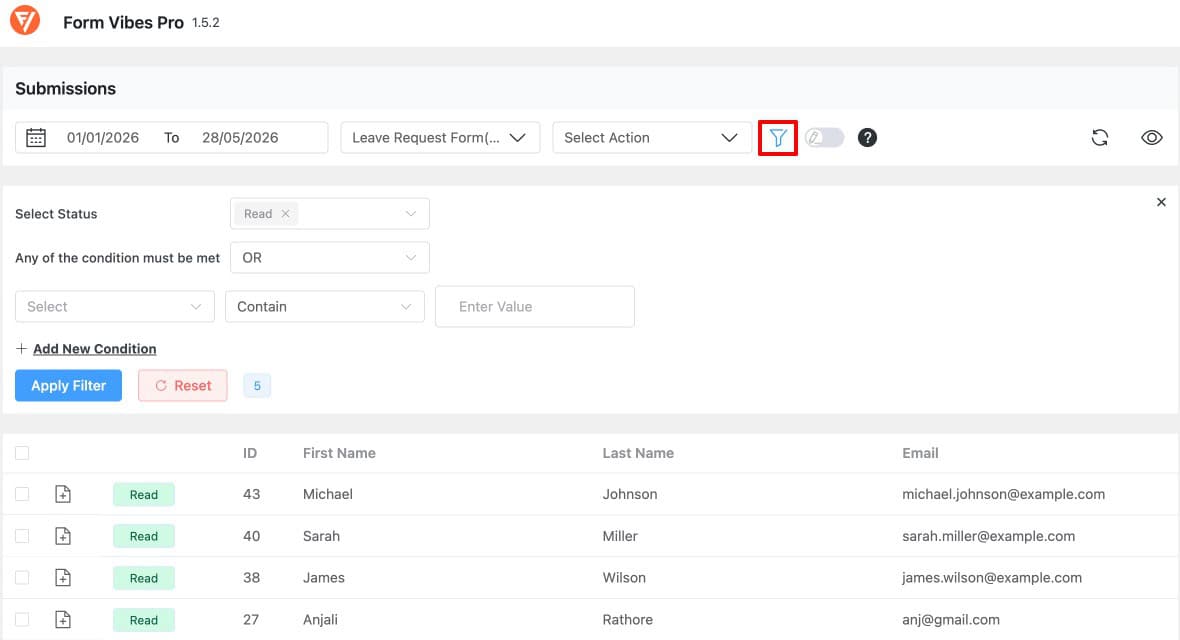Toggle the edit mode switch
The image size is (1180, 640).
point(824,138)
